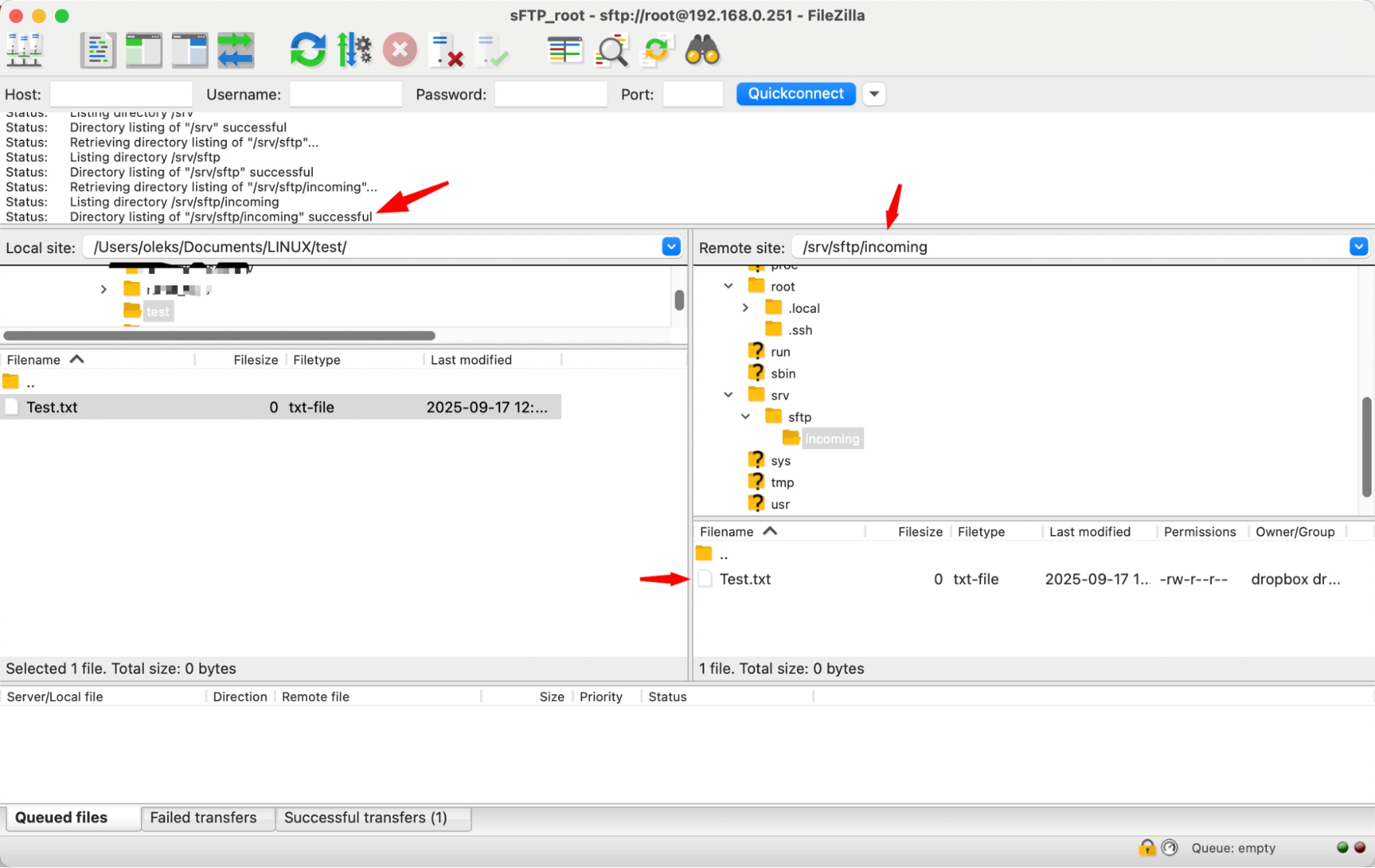Image resolution: width=1375 pixels, height=868 pixels.
Task: Click the refresh file lists icon
Action: pyautogui.click(x=307, y=50)
